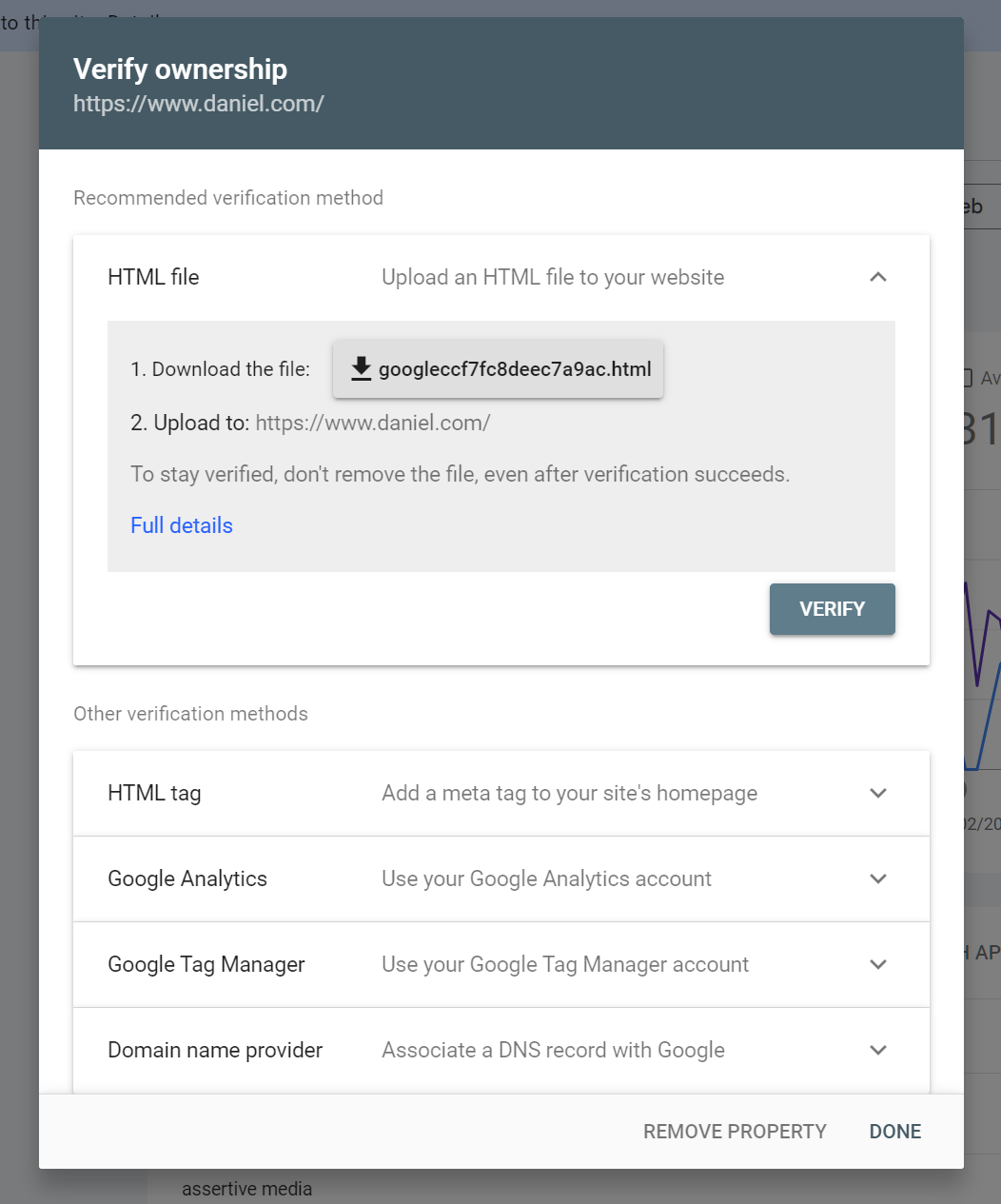
Task: Select the Google Analytics method label
Action: [x=187, y=878]
